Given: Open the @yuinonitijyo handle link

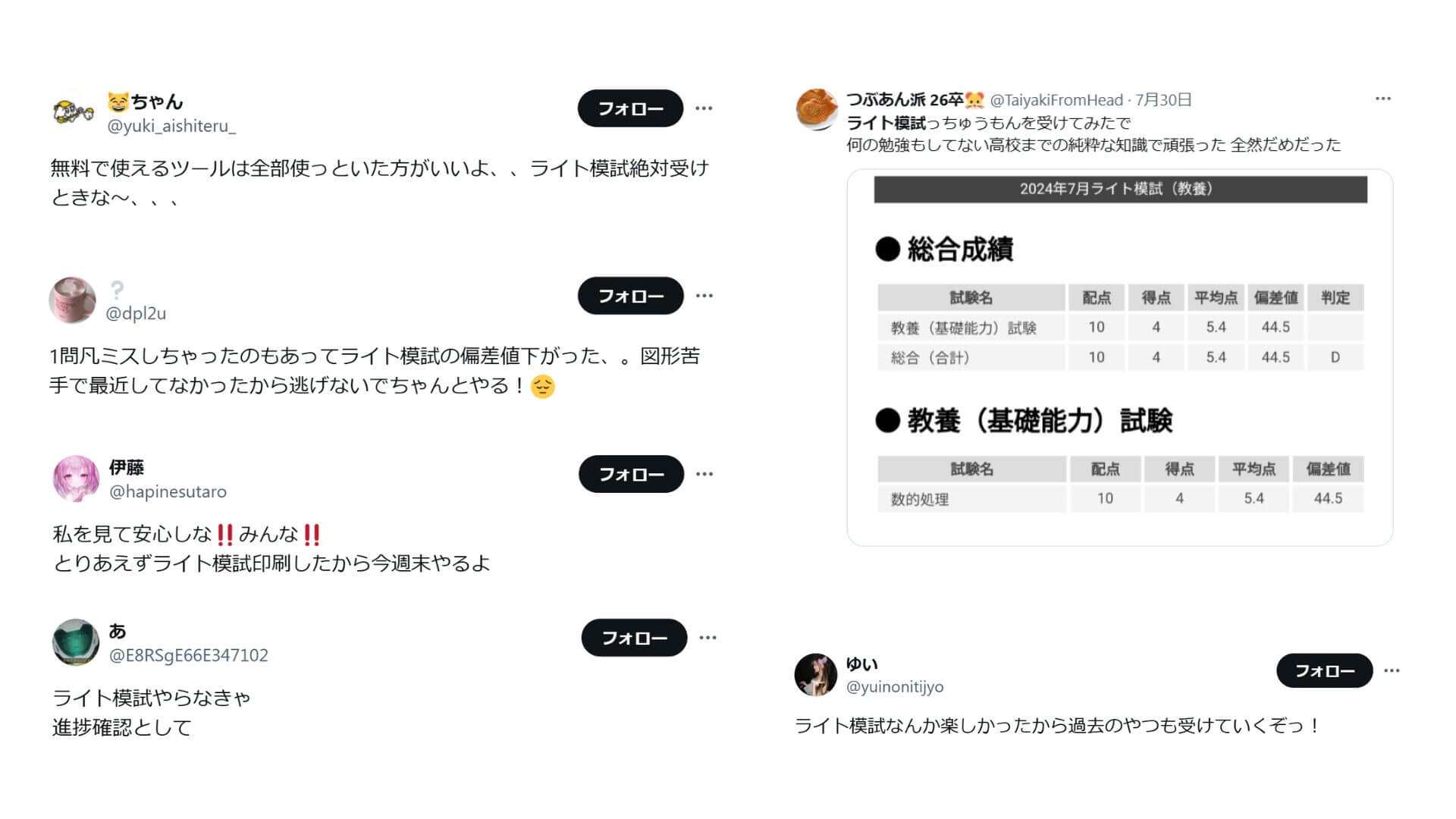Looking at the screenshot, I should [895, 686].
